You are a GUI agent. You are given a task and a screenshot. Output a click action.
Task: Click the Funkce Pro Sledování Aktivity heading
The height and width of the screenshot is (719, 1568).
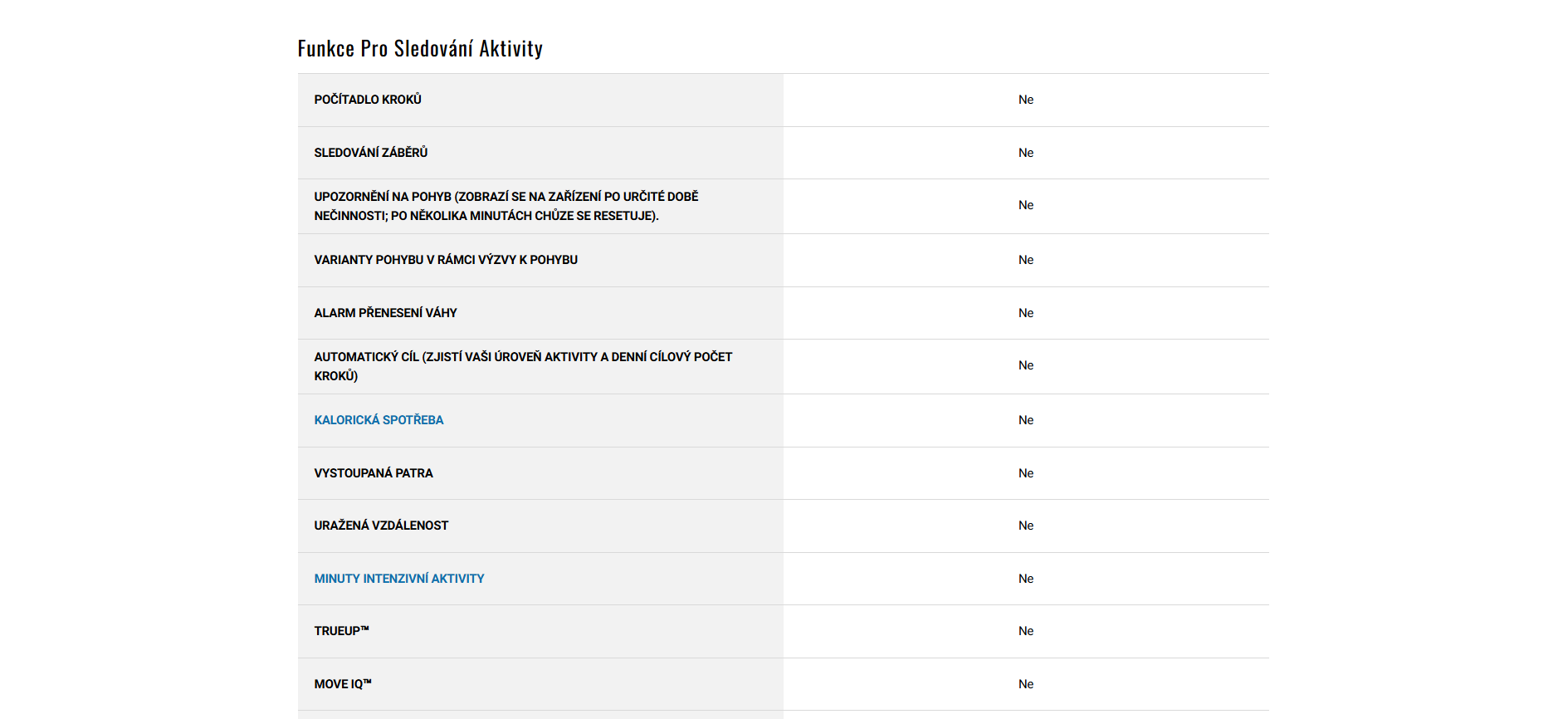click(x=420, y=49)
